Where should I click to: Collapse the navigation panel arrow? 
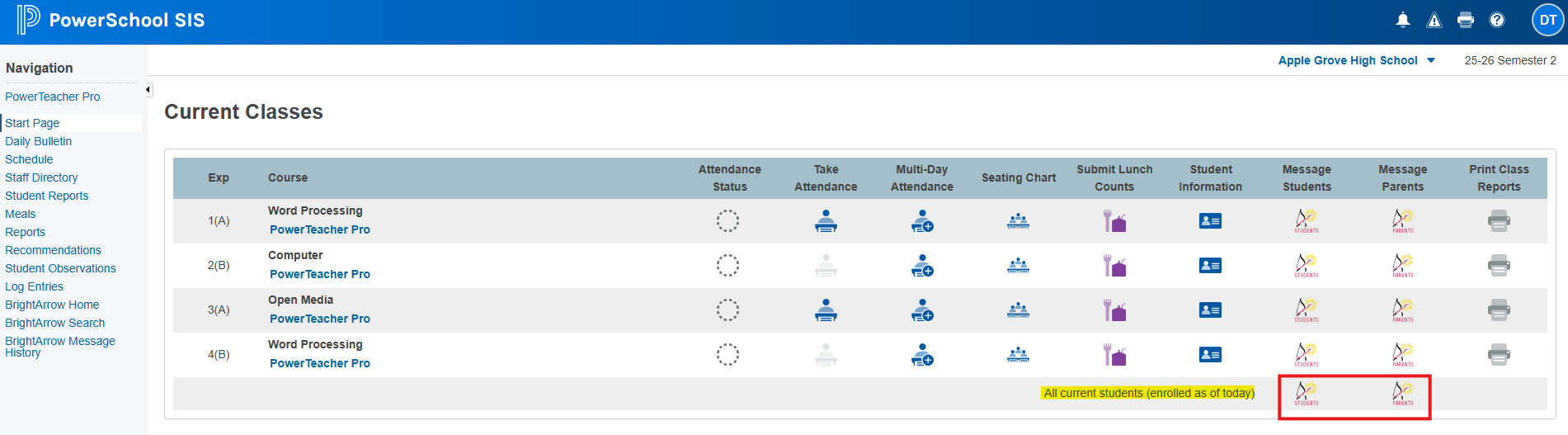tap(148, 90)
